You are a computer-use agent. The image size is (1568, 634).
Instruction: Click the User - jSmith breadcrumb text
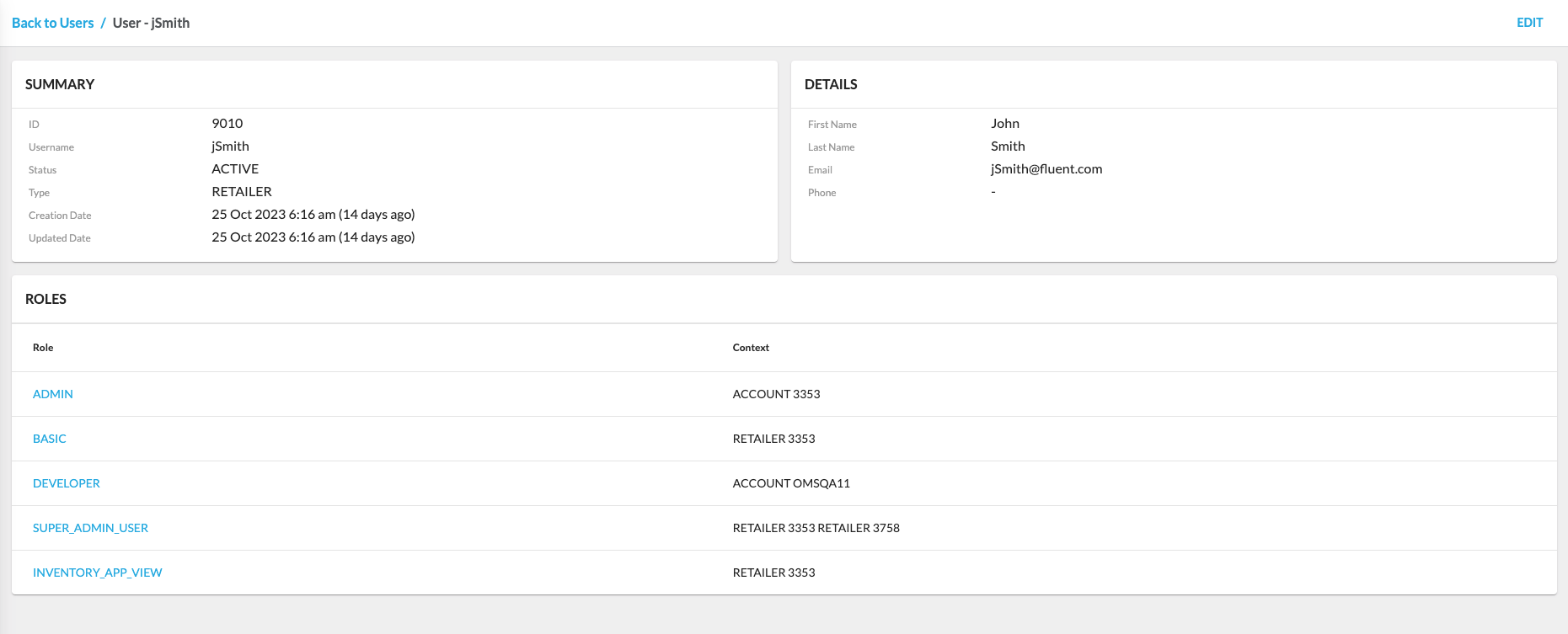click(x=151, y=23)
